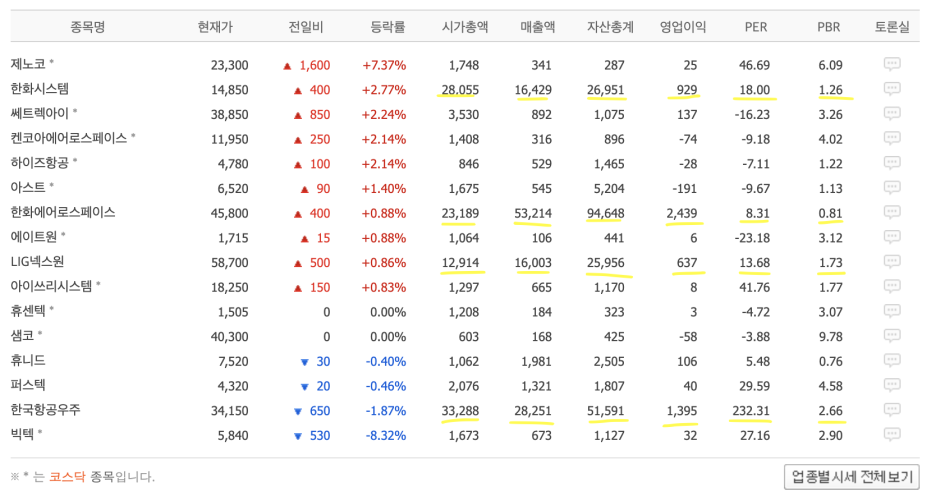This screenshot has width=936, height=496.
Task: Select the 46.69 PER value
Action: coord(755,65)
